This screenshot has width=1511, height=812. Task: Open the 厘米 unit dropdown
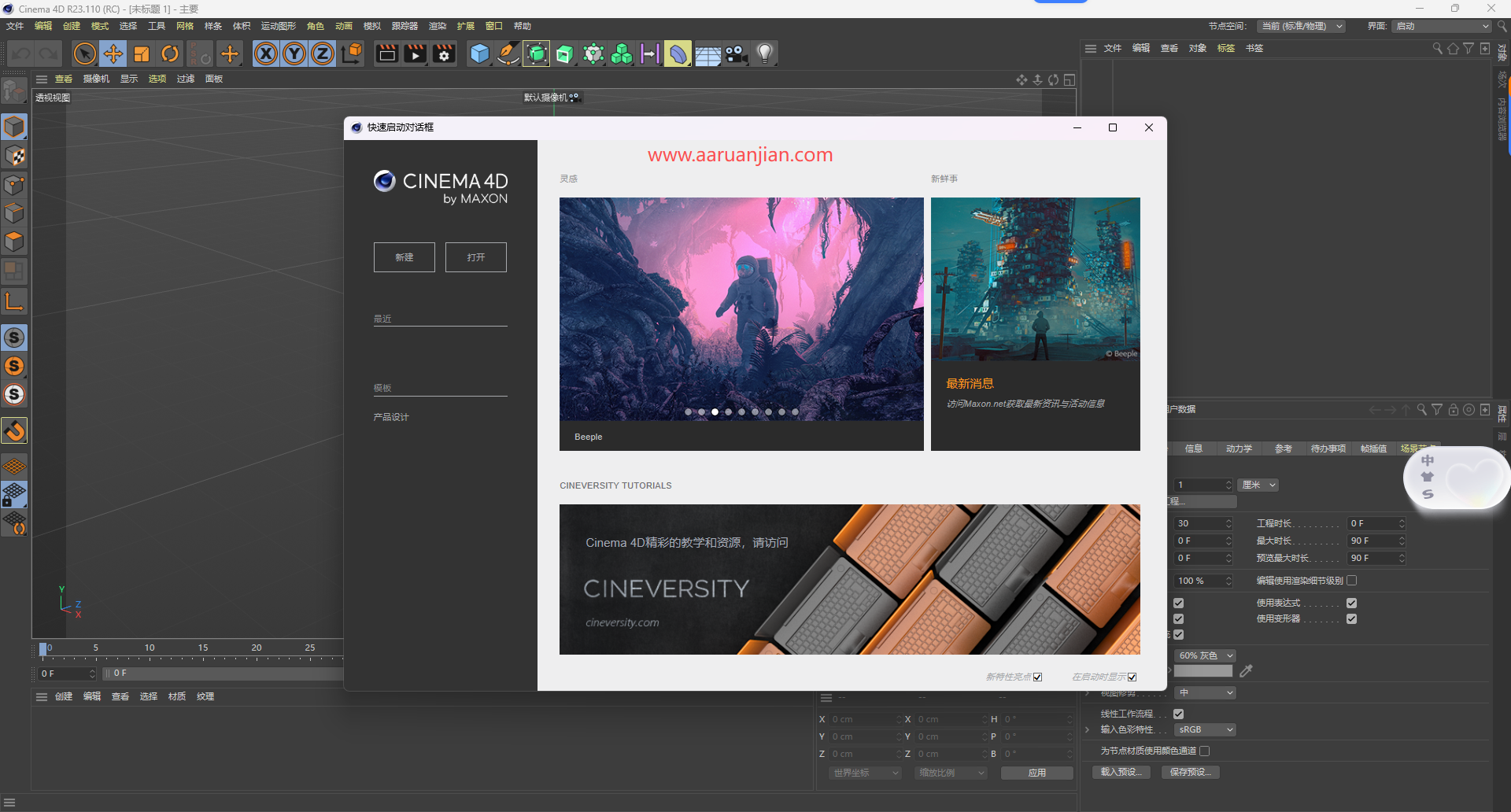1258,485
